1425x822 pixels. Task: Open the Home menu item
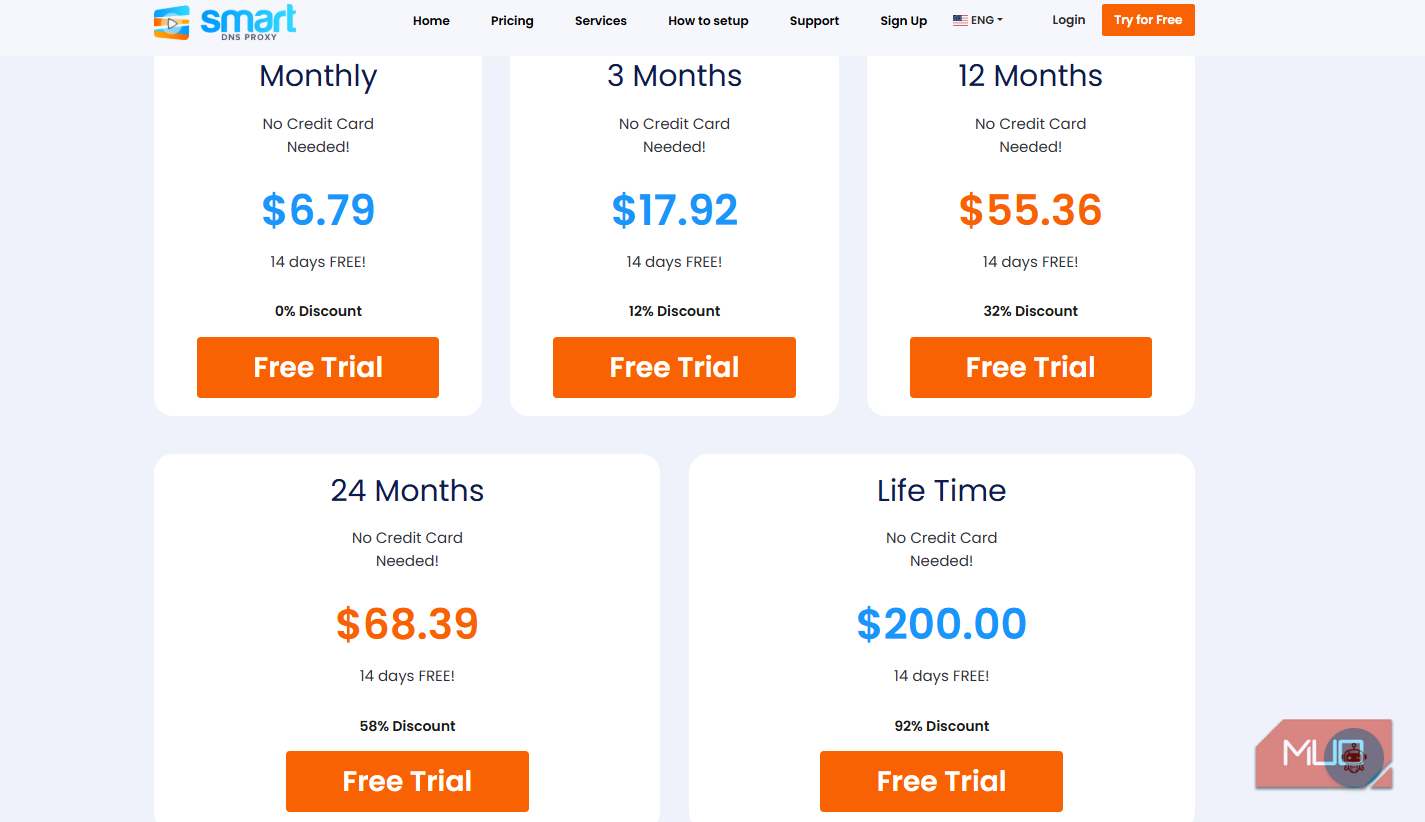[x=431, y=21]
